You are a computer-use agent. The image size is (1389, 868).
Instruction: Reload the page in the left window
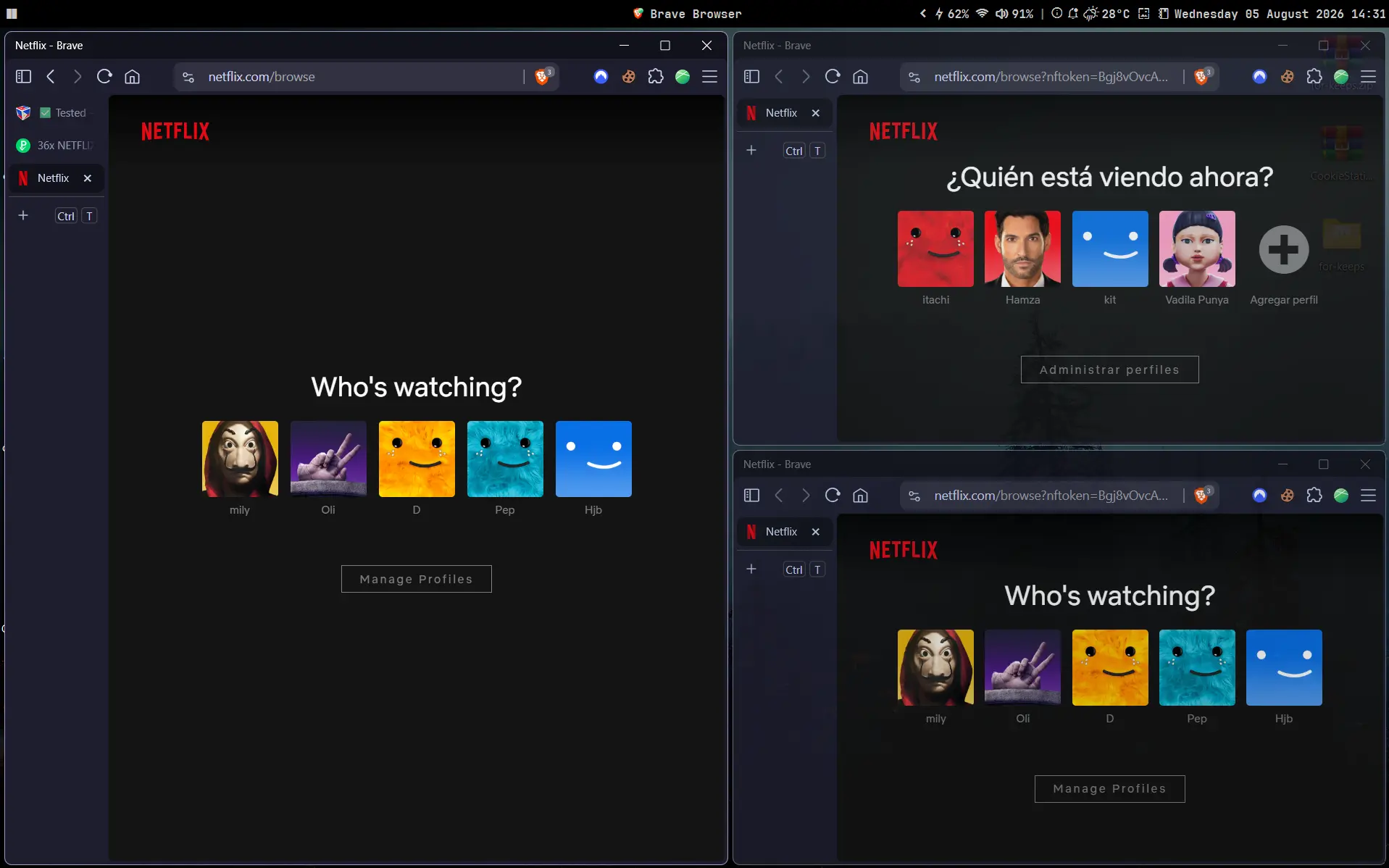pyautogui.click(x=104, y=77)
